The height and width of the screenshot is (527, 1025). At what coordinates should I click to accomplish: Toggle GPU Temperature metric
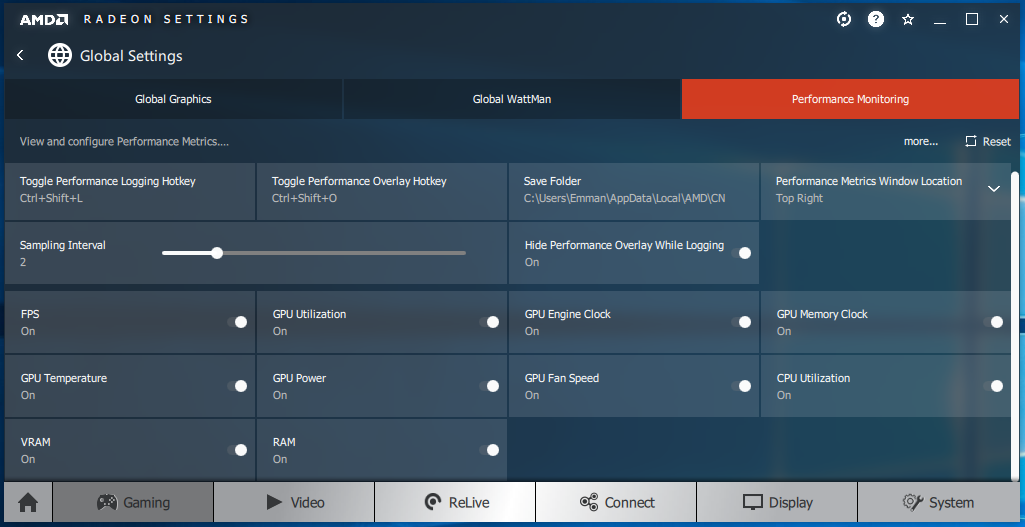point(237,386)
